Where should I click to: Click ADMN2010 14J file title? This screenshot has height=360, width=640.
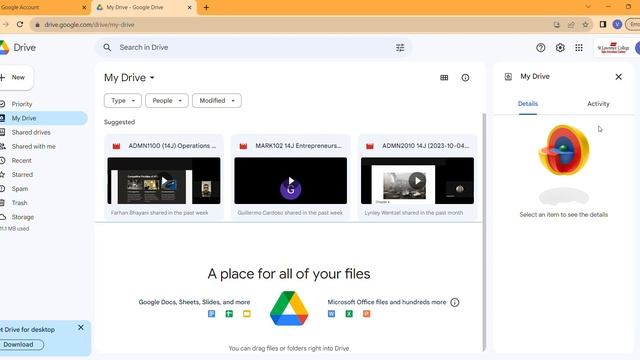coord(426,146)
